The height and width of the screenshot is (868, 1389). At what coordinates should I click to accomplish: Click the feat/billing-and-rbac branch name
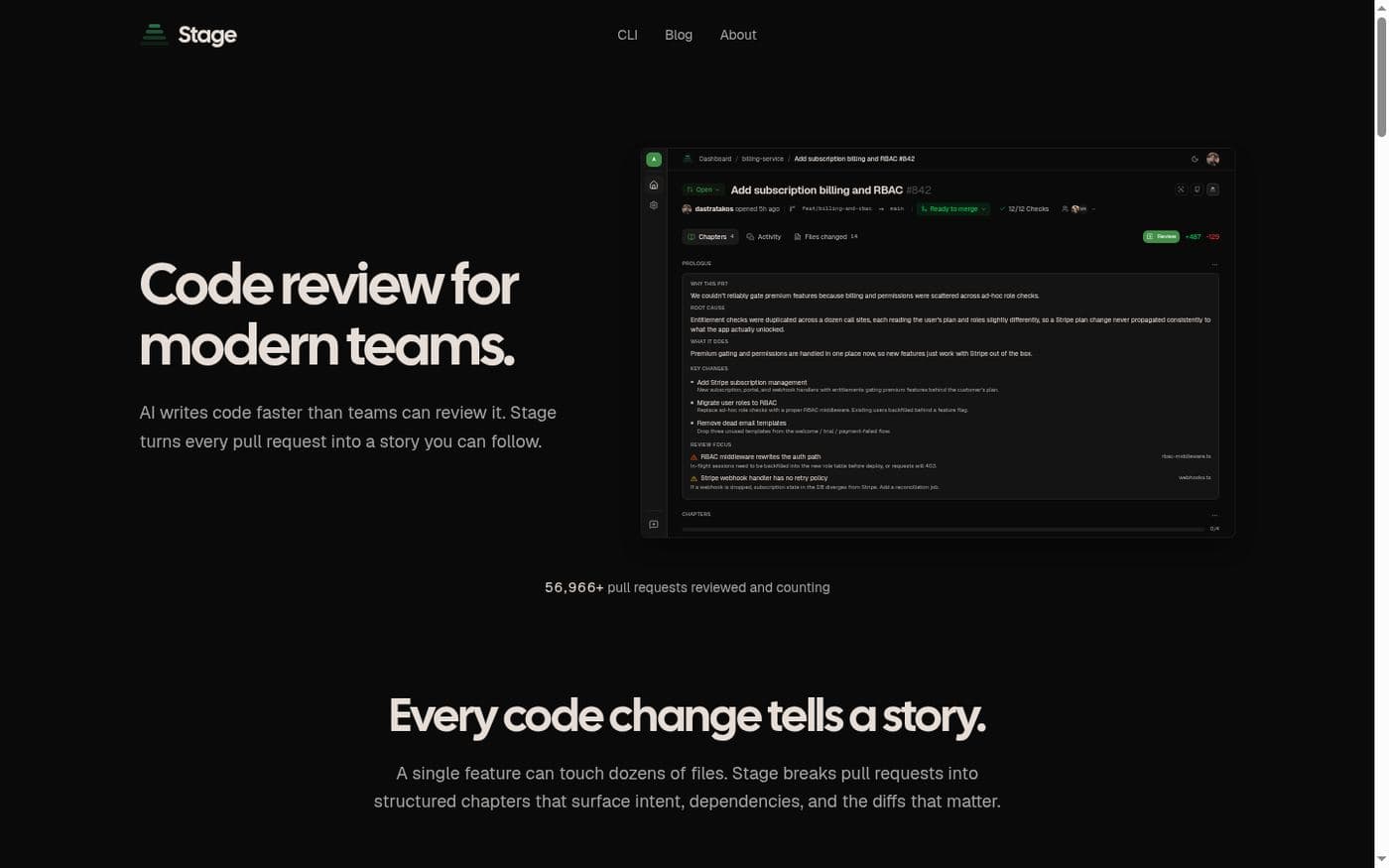[x=836, y=209]
